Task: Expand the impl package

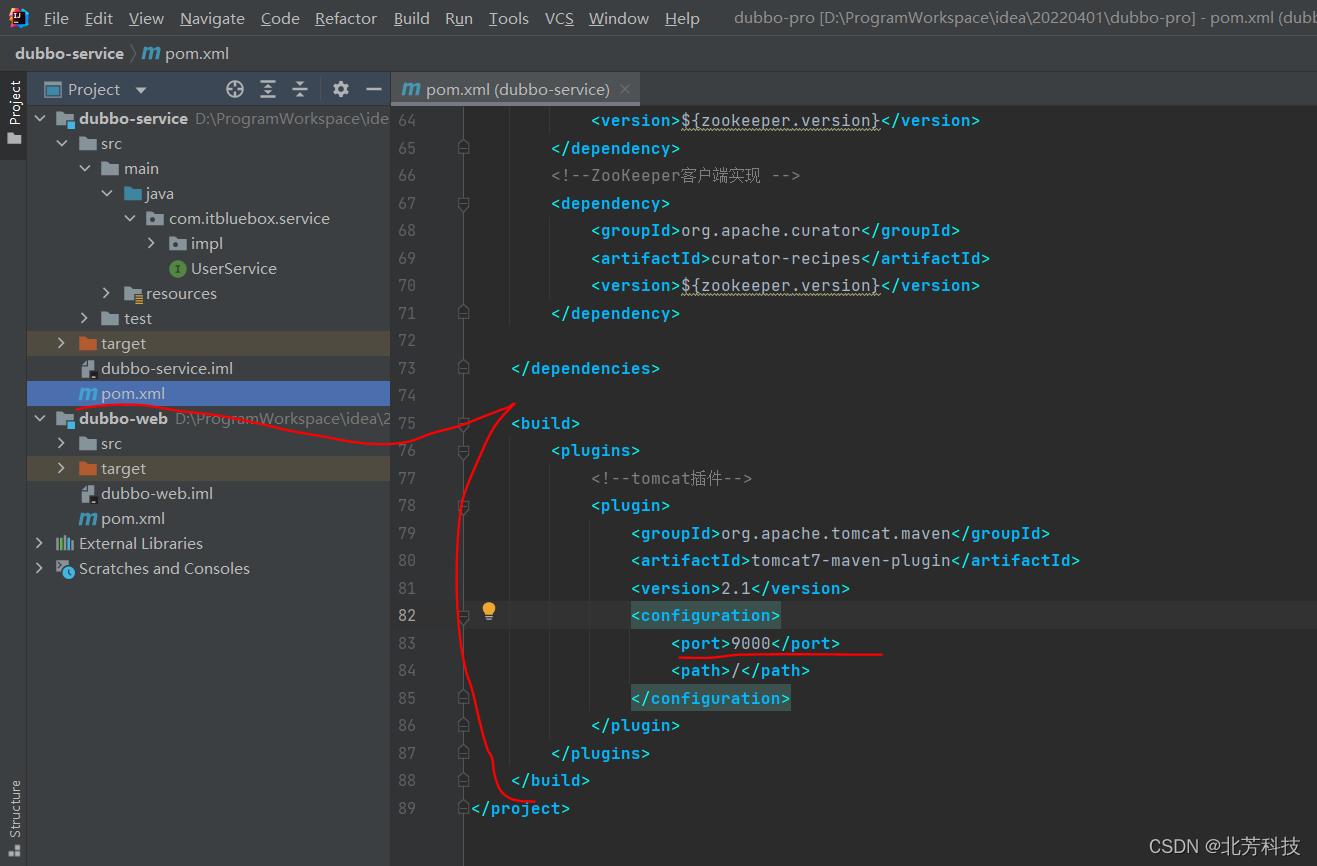Action: coord(151,243)
